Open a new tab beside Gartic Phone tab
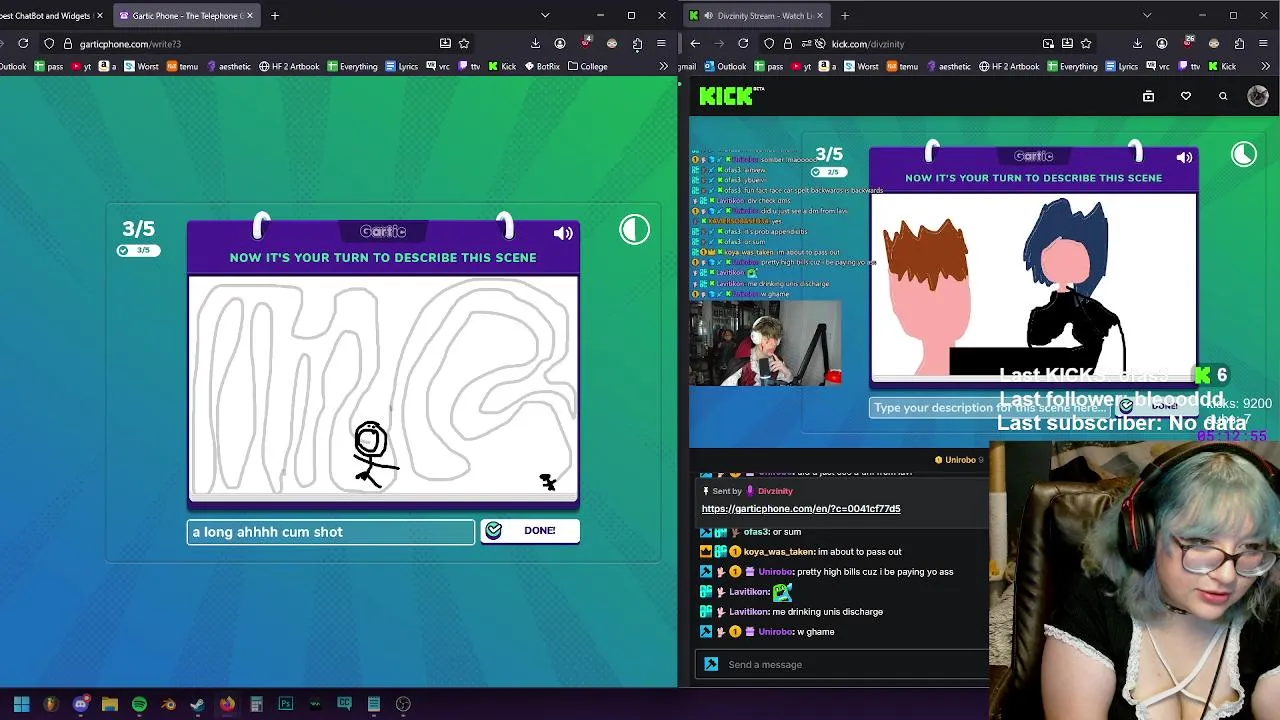 point(274,15)
